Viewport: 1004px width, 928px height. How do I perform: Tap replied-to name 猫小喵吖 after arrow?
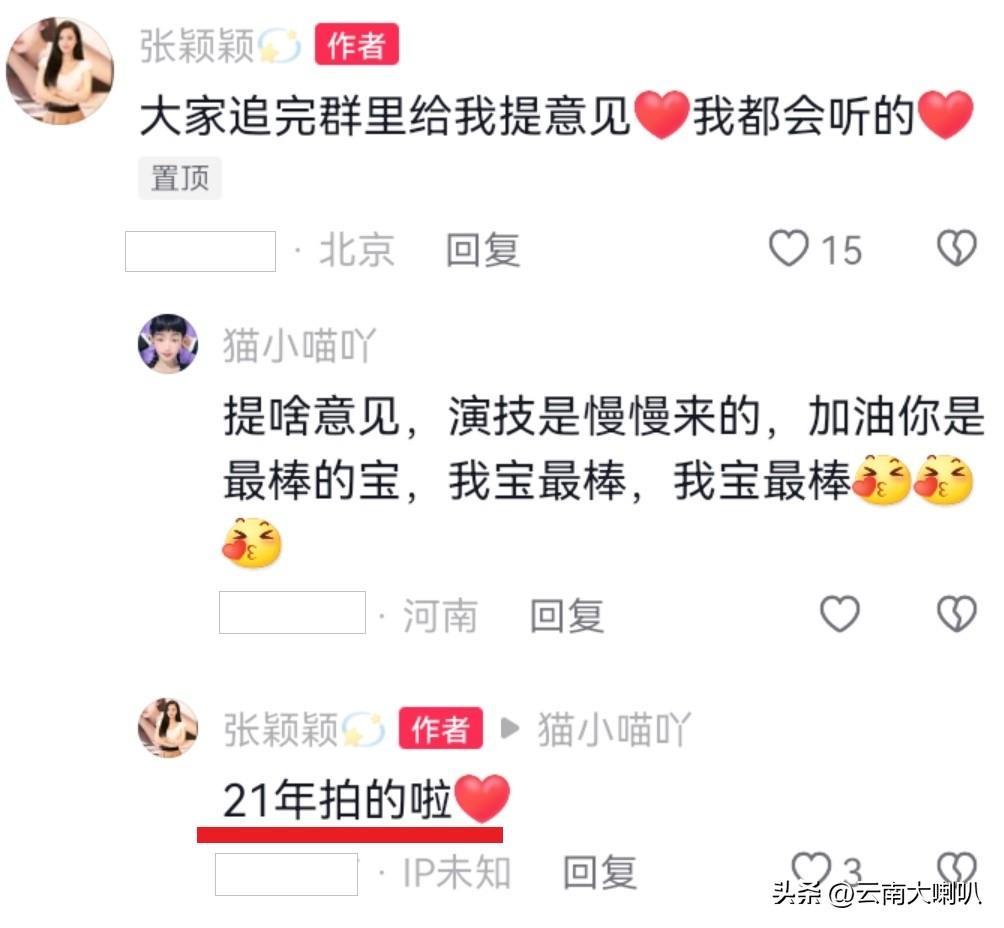(x=614, y=729)
